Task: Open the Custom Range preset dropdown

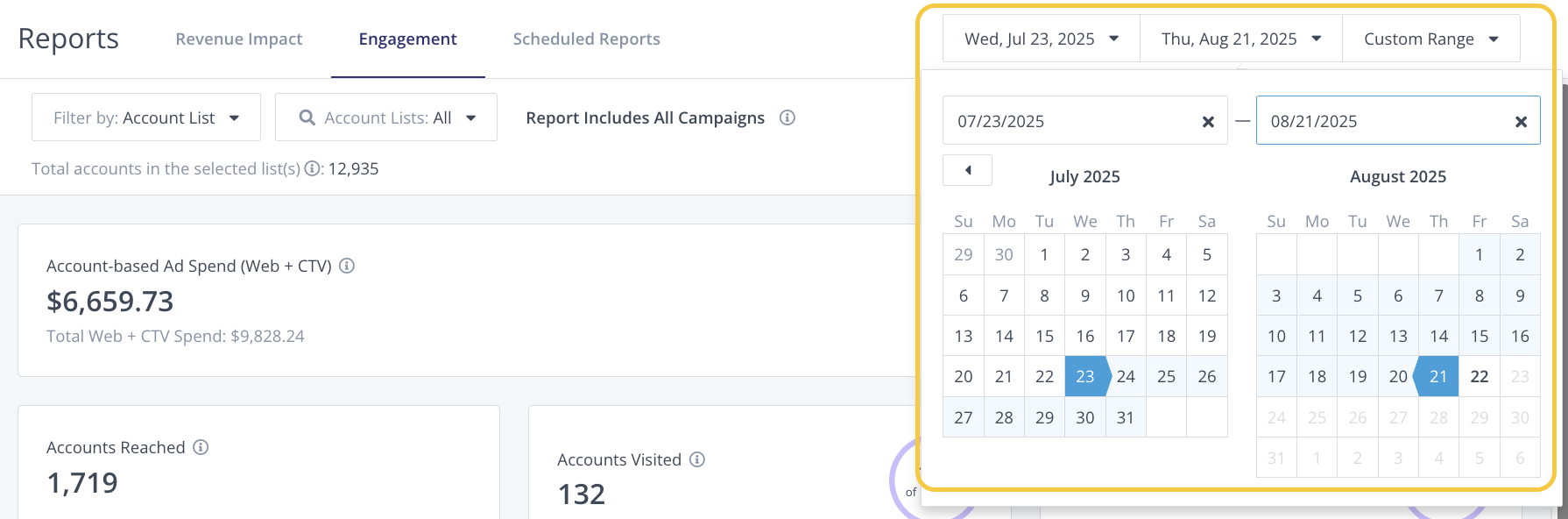Action: click(x=1430, y=39)
